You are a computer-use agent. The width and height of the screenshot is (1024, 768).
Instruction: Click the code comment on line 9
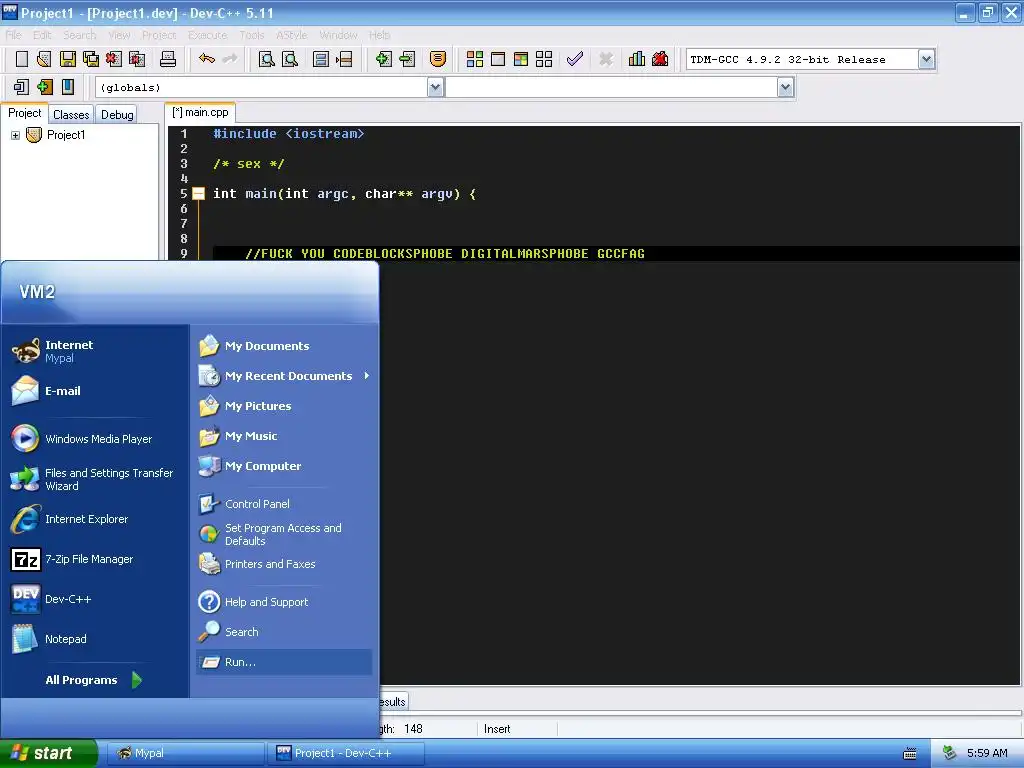pyautogui.click(x=445, y=253)
